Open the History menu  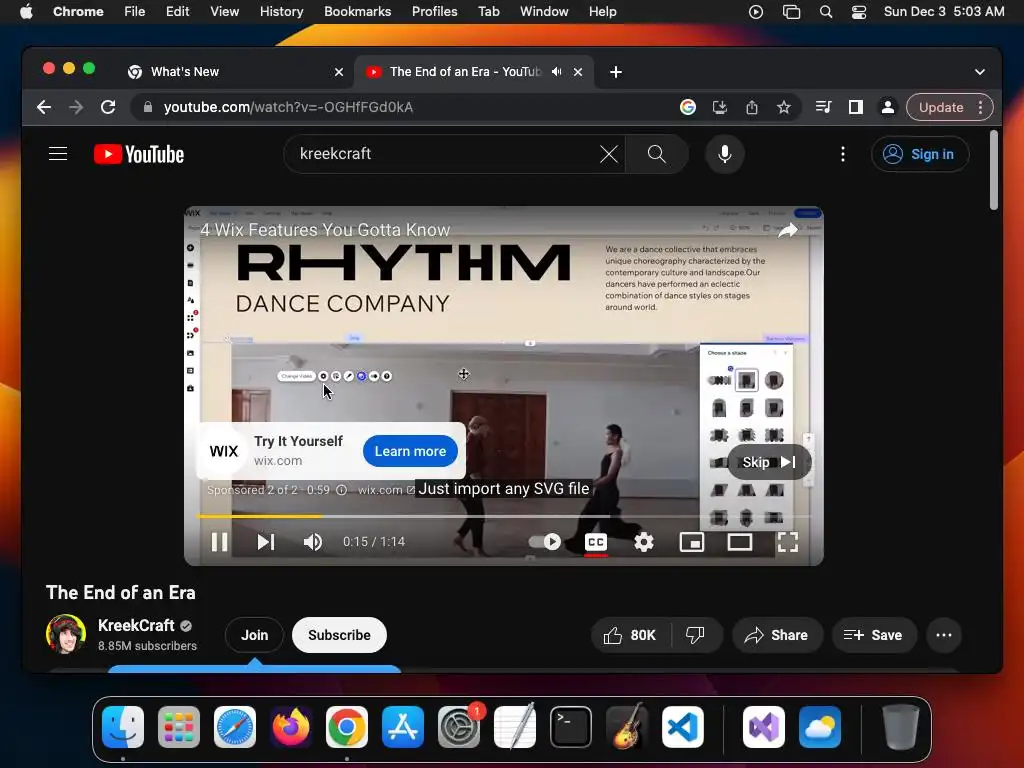[281, 12]
